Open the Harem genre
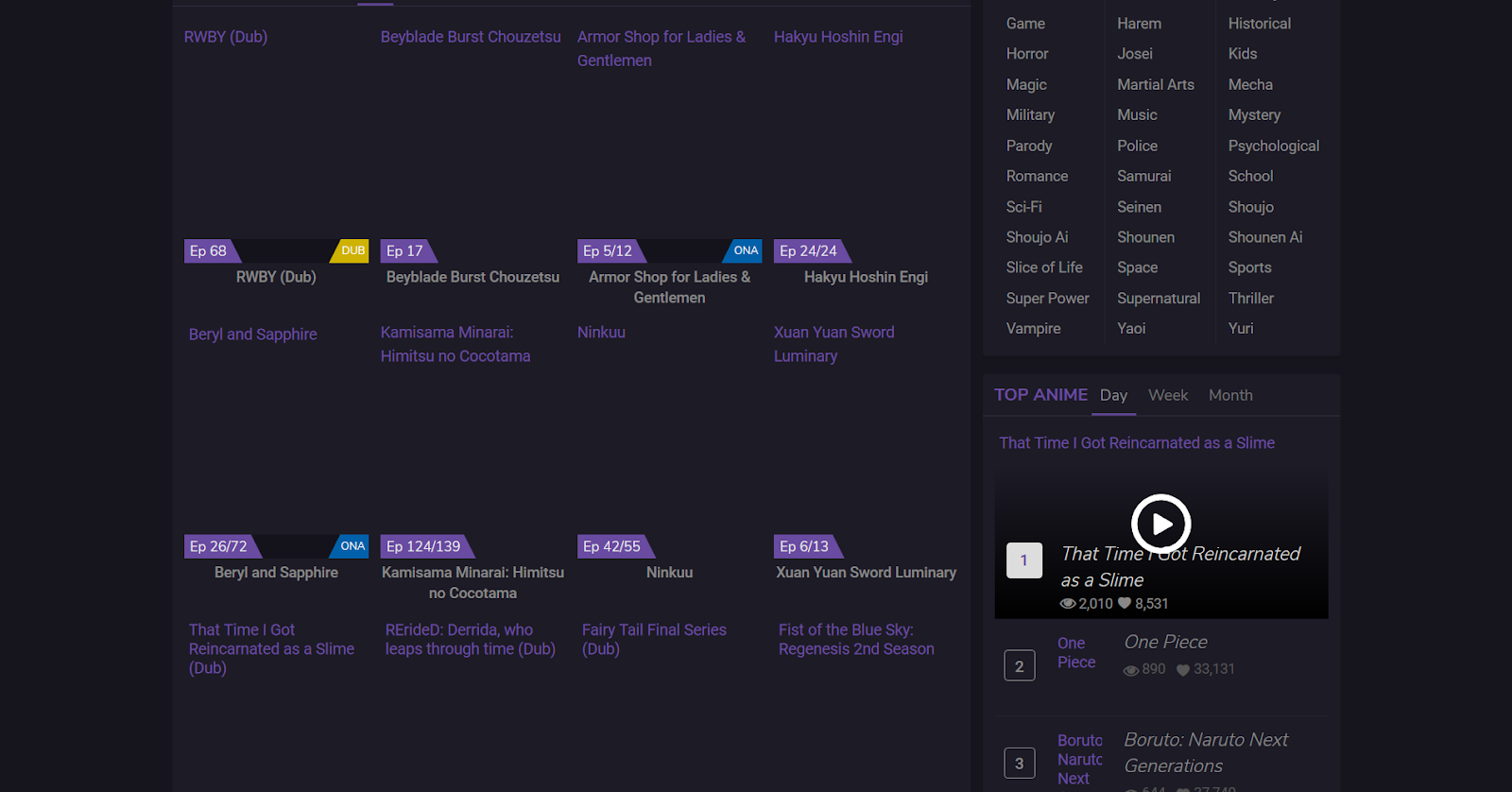The image size is (1512, 792). pos(1139,24)
